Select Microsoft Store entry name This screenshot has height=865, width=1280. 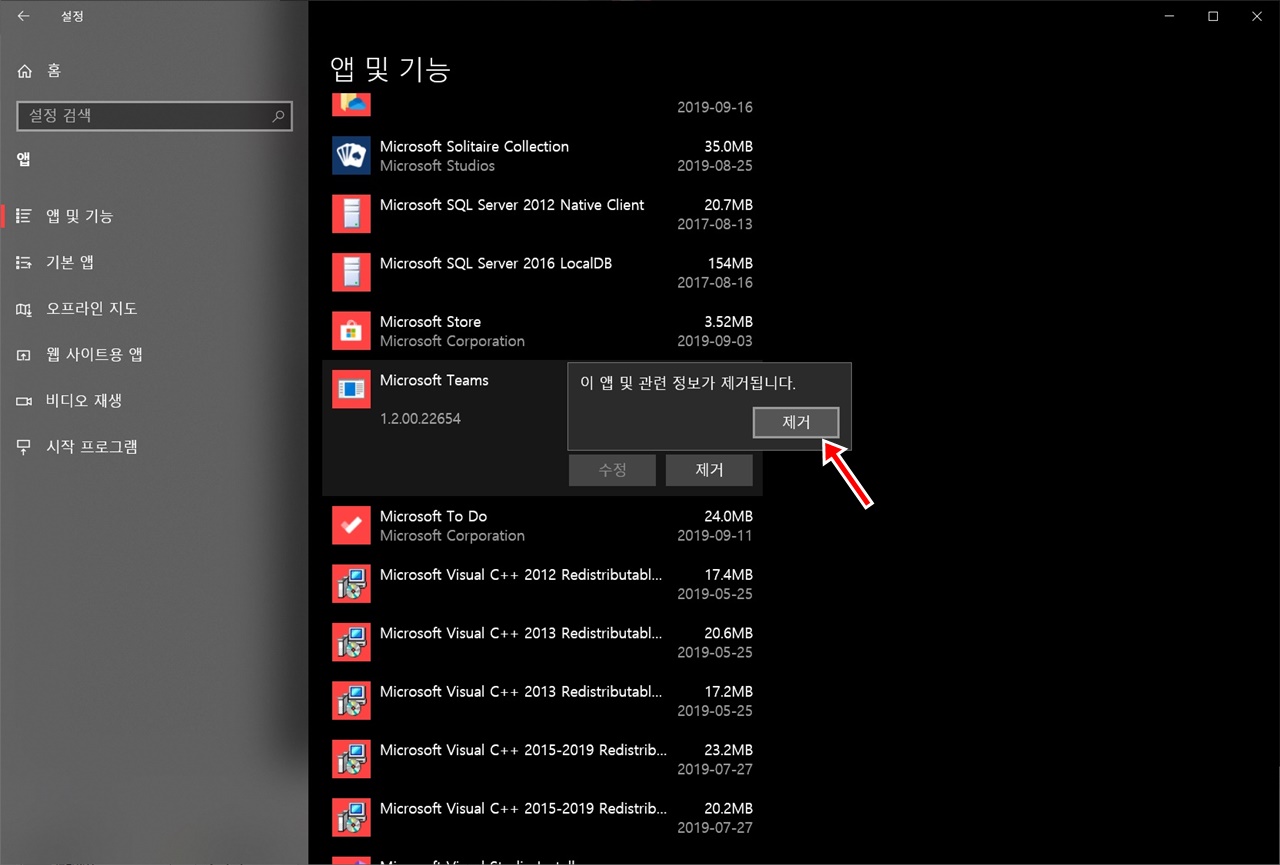point(430,322)
